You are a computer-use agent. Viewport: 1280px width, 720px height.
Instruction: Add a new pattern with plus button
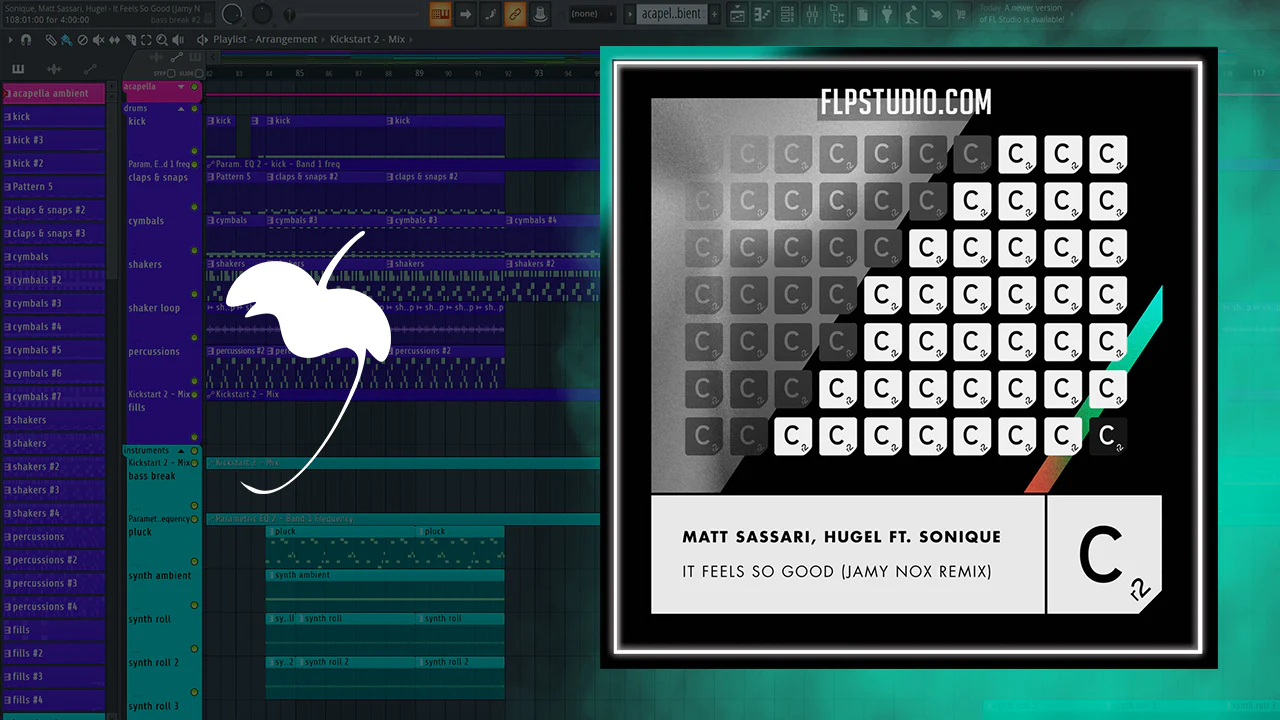click(714, 14)
